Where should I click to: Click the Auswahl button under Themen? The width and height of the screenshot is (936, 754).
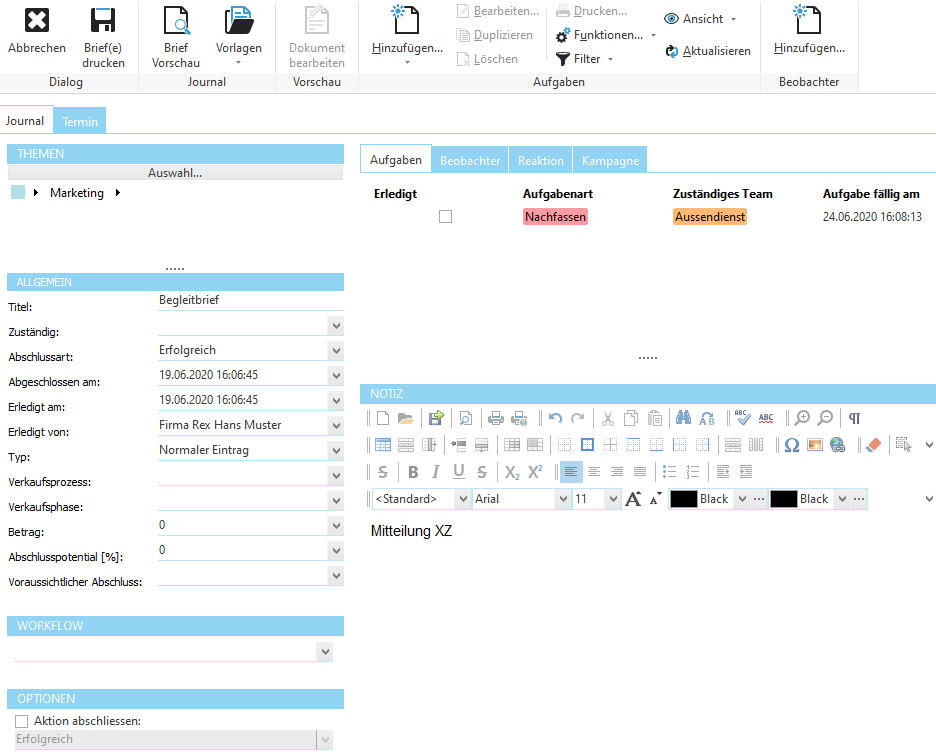coord(175,172)
